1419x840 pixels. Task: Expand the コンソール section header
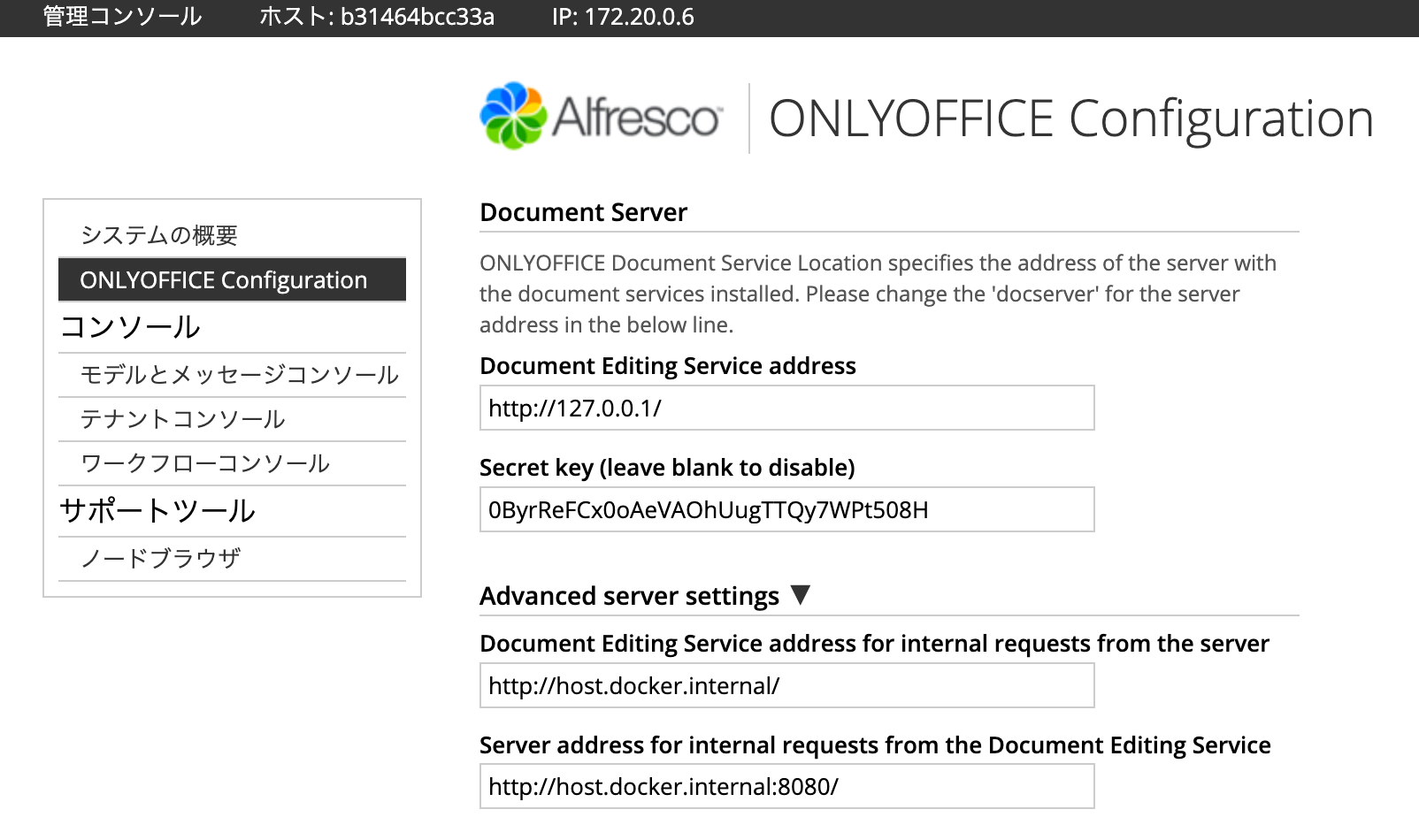[131, 326]
